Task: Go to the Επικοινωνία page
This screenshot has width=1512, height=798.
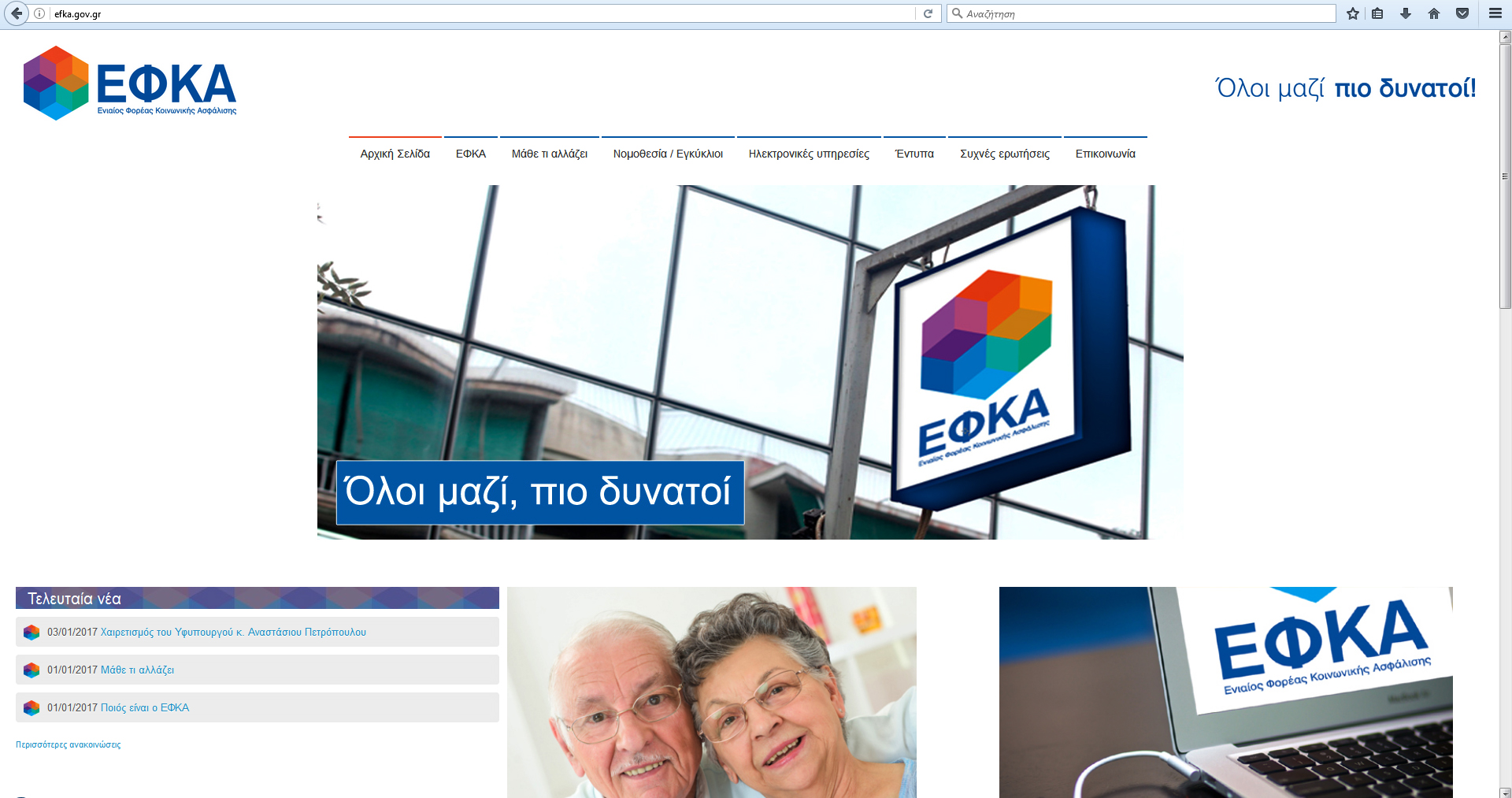Action: tap(1105, 154)
